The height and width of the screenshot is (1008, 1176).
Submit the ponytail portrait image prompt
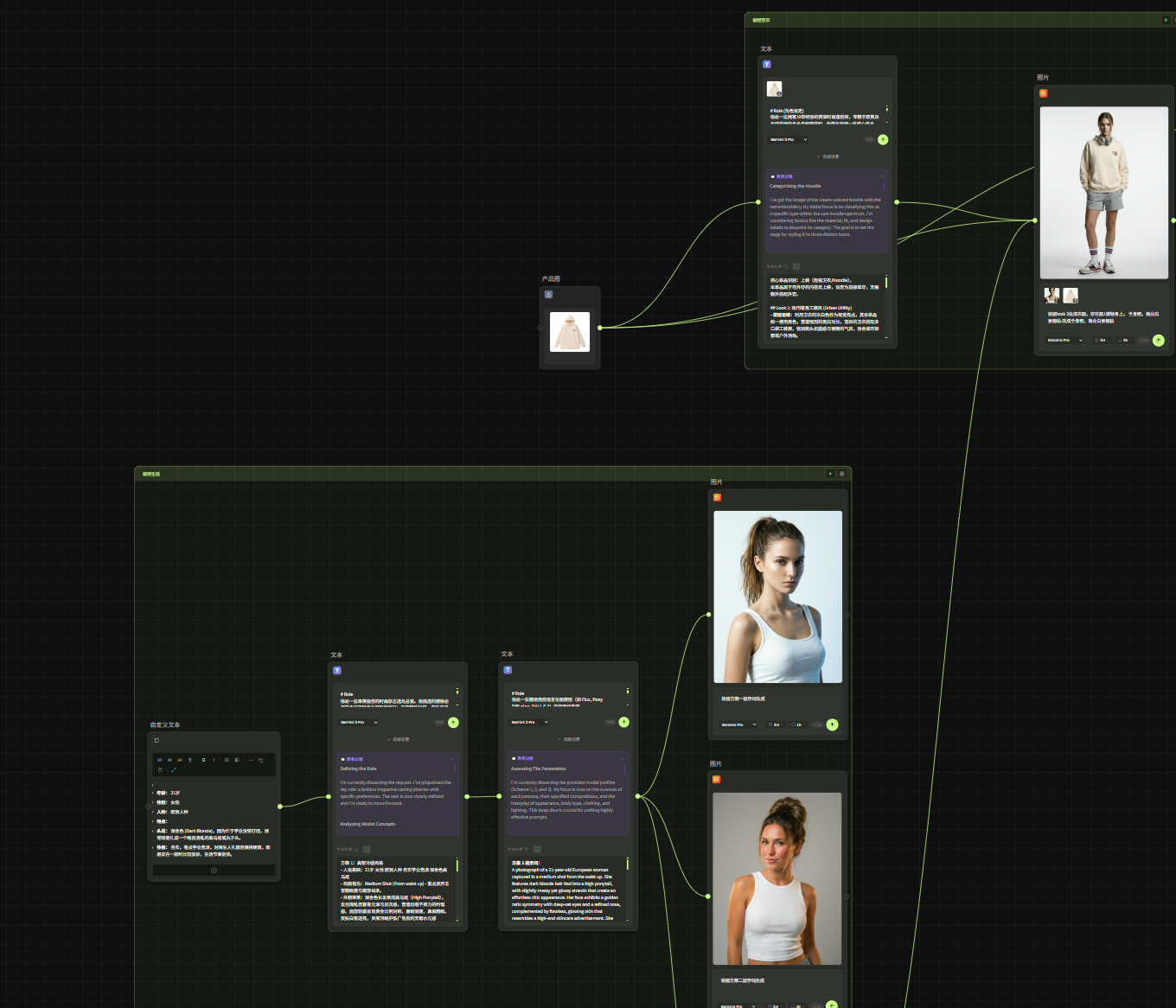[832, 724]
